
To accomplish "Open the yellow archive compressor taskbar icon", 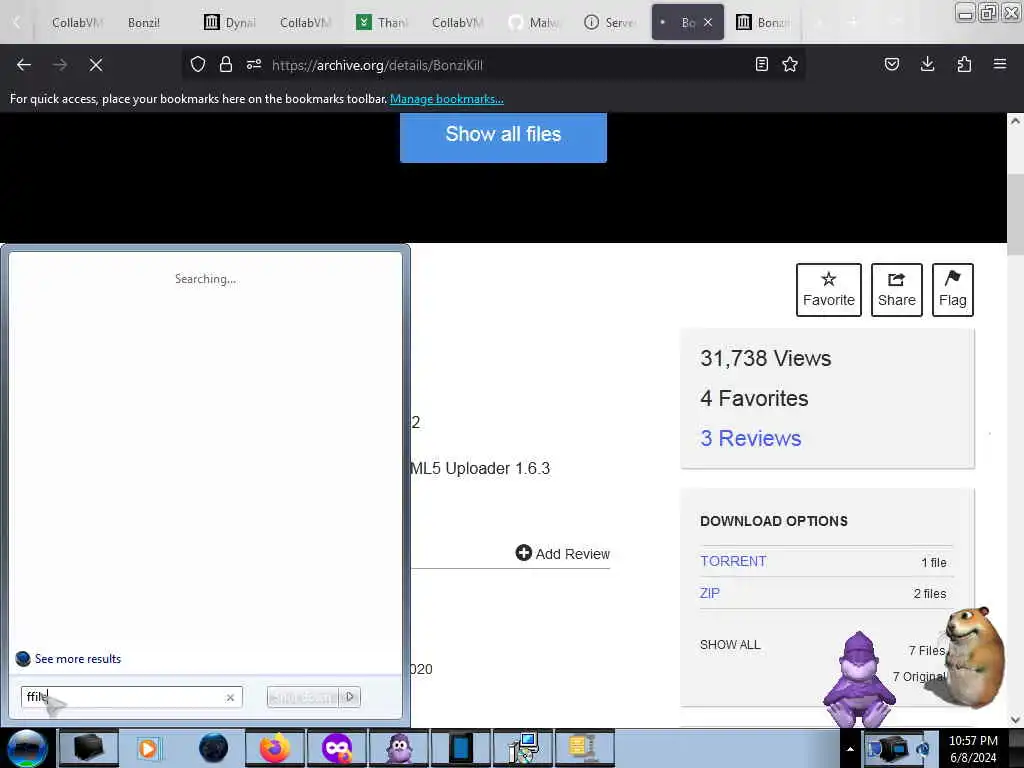I will 584,748.
